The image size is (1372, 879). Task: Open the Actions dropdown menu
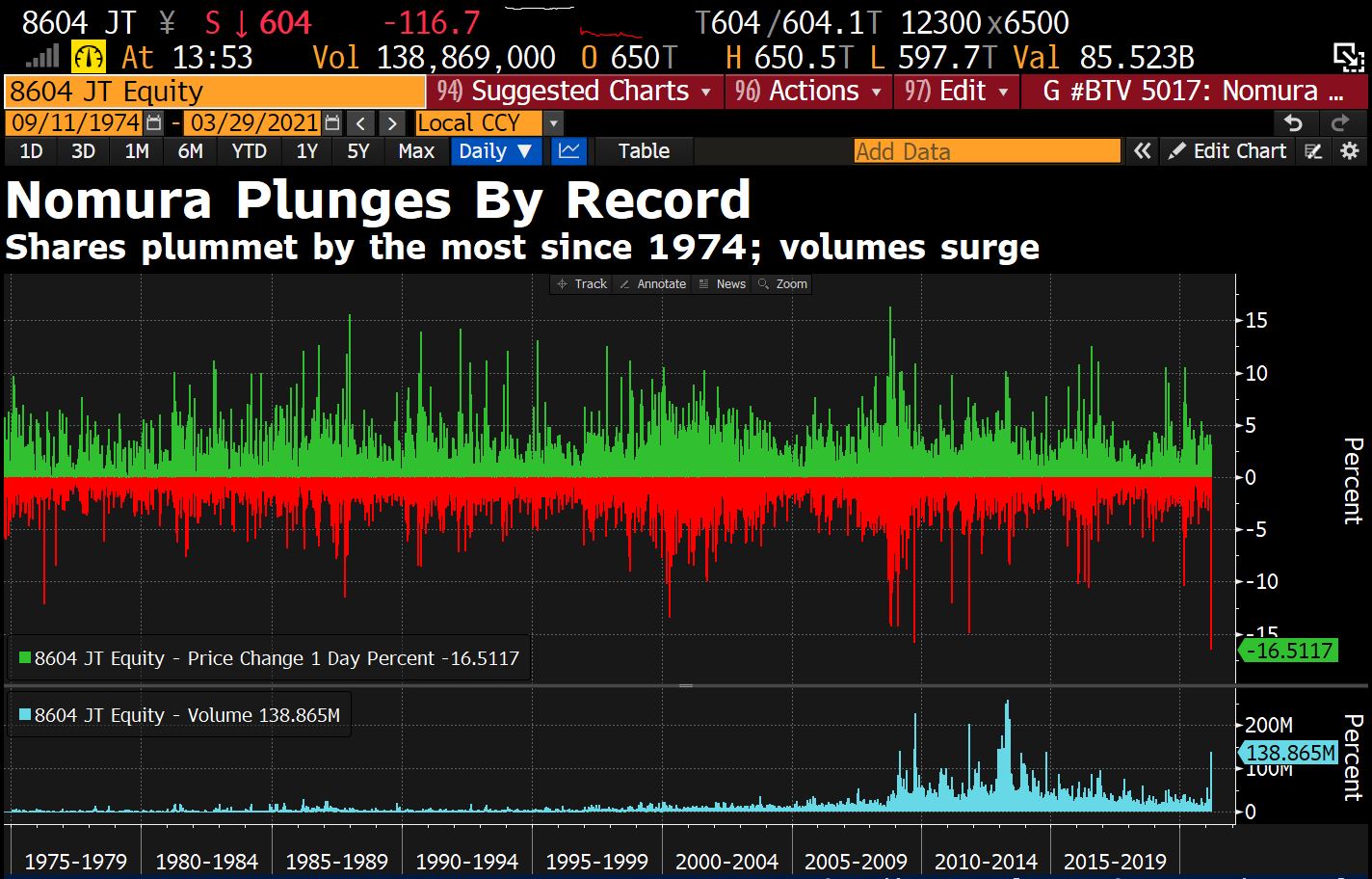(809, 92)
